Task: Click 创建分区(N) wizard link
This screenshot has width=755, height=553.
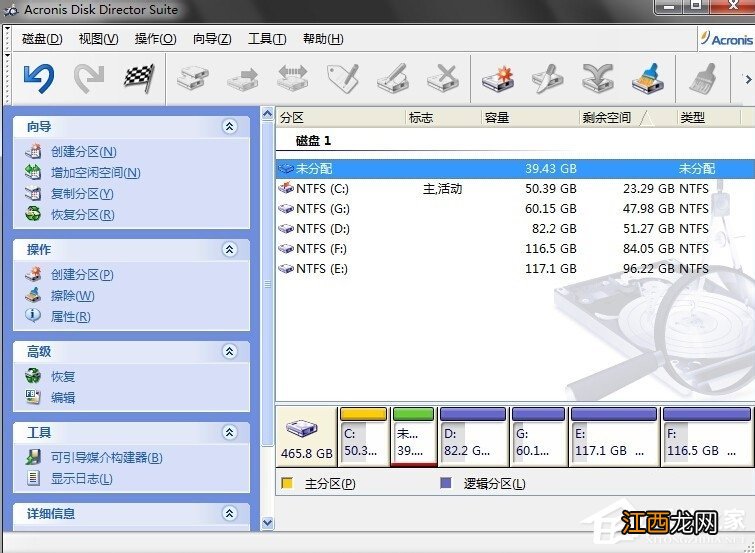Action: pyautogui.click(x=84, y=152)
